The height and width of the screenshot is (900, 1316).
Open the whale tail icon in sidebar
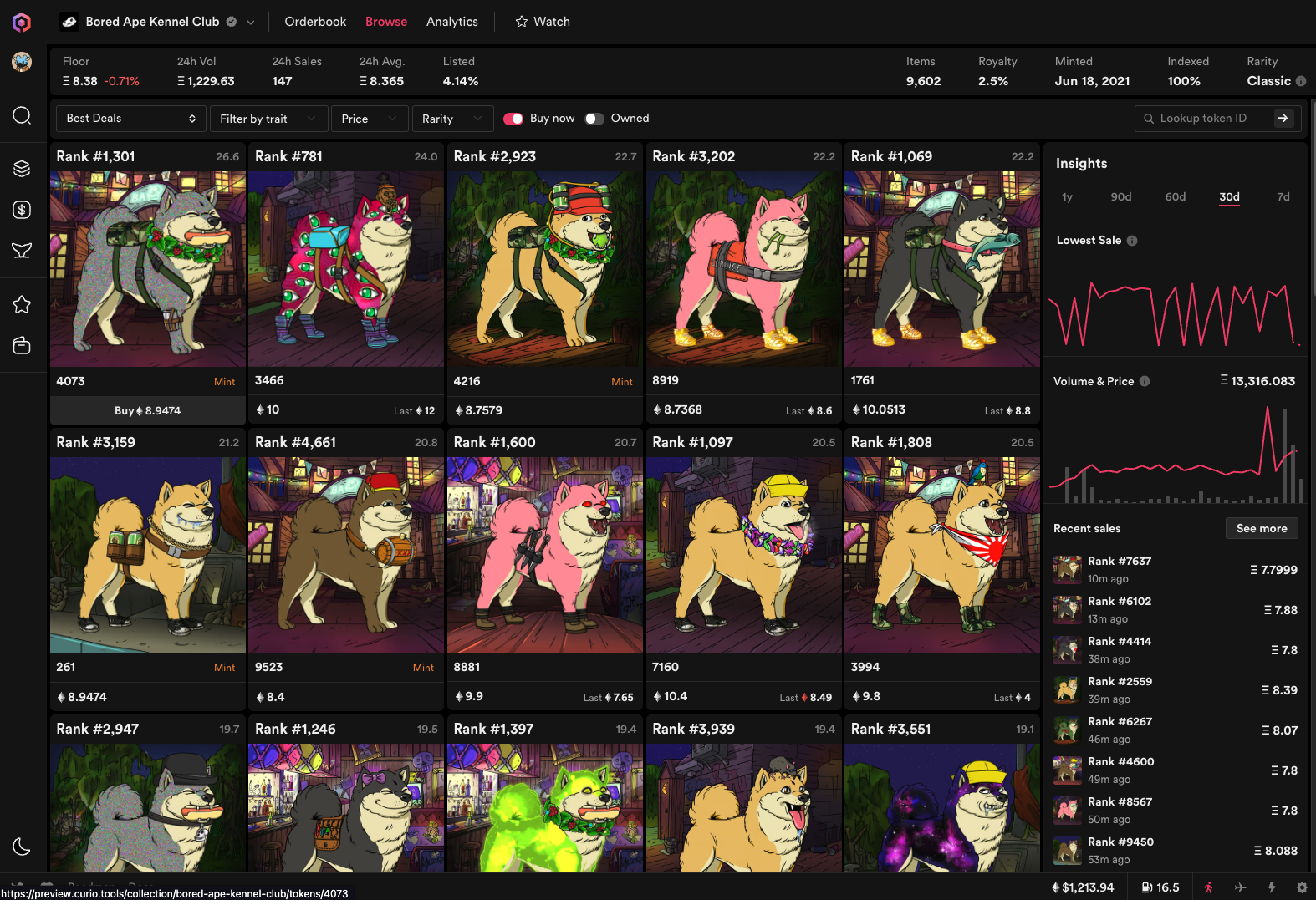(22, 250)
